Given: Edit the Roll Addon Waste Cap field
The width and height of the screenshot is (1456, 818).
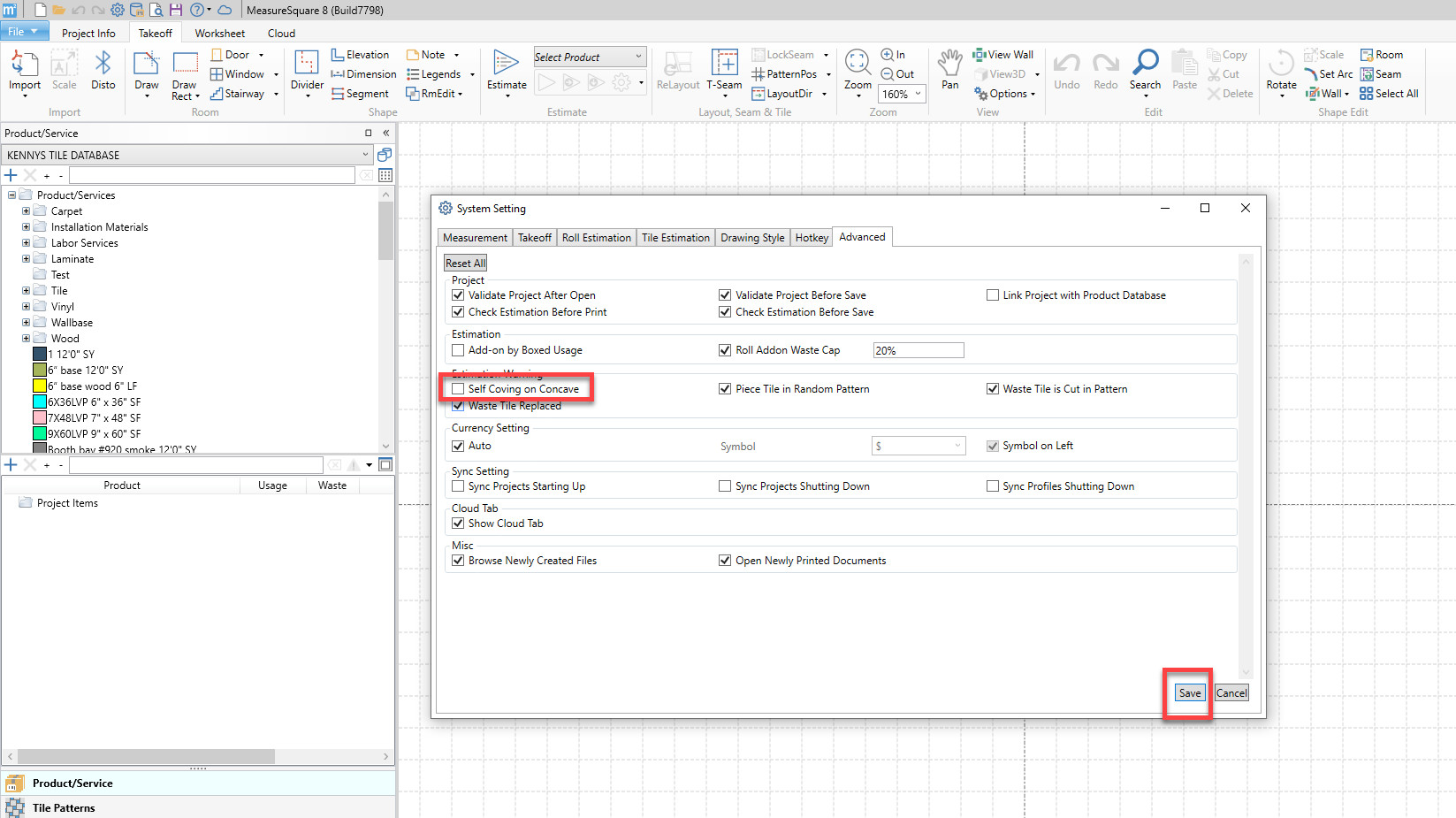Looking at the screenshot, I should [919, 350].
